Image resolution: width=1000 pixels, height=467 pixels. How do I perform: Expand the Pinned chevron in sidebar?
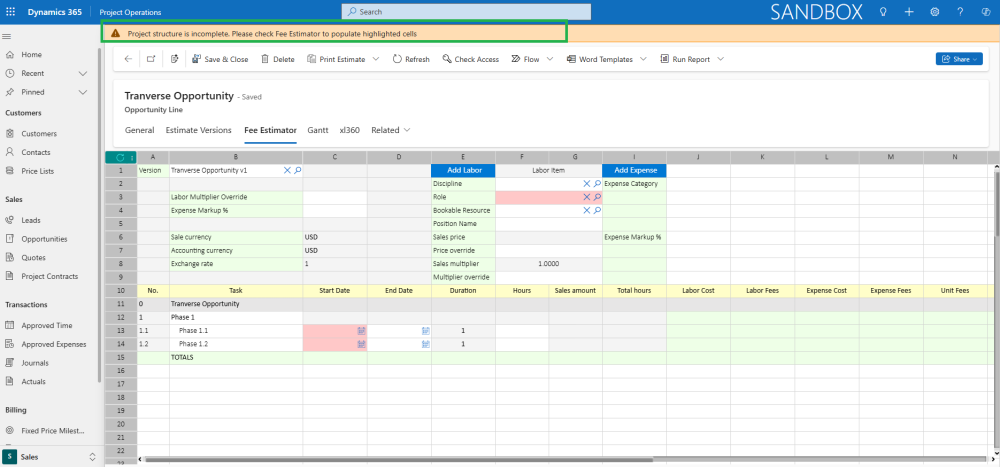[x=82, y=92]
